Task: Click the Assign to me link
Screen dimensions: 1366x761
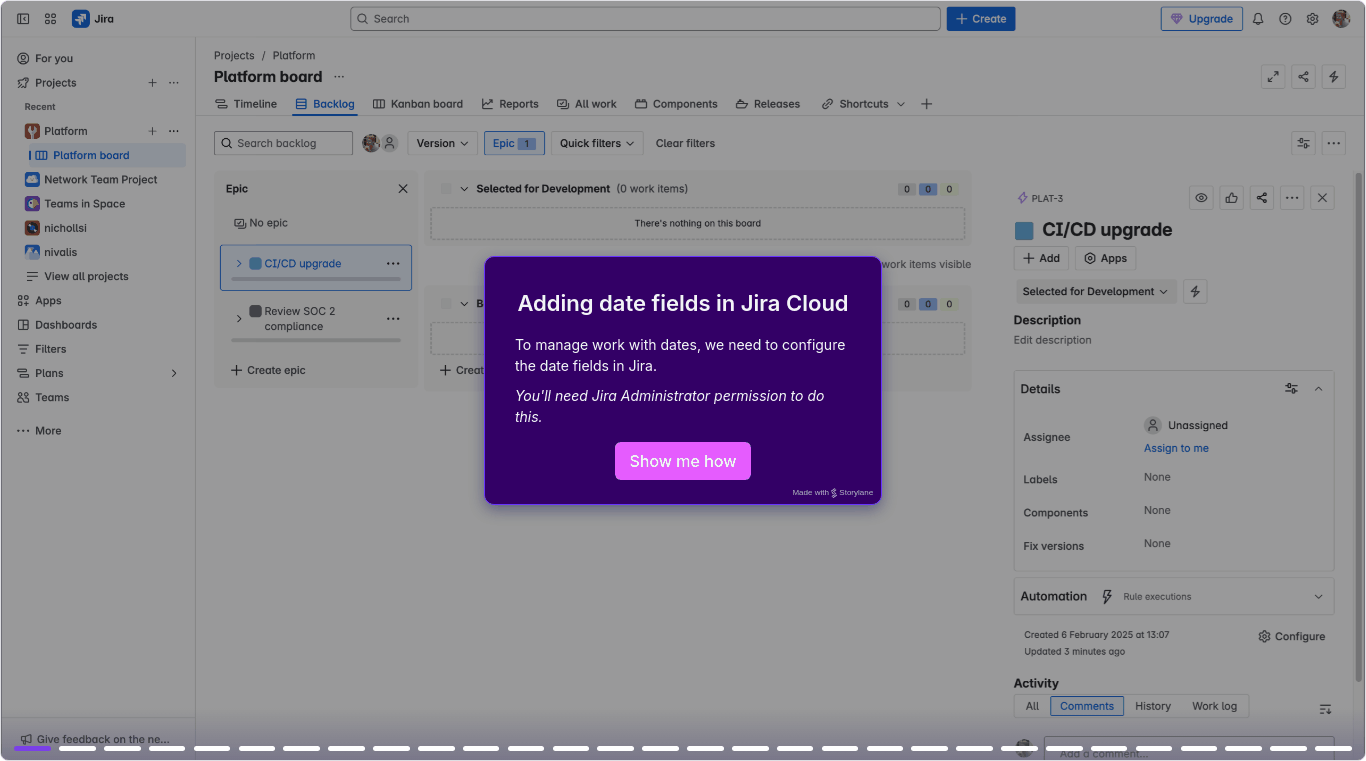Action: [x=1176, y=448]
